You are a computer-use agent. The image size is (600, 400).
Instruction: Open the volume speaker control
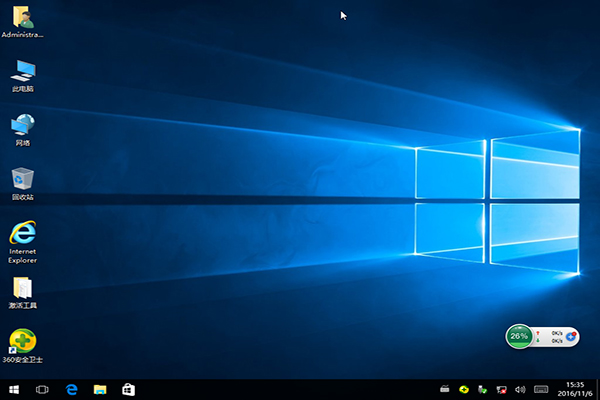(x=520, y=388)
